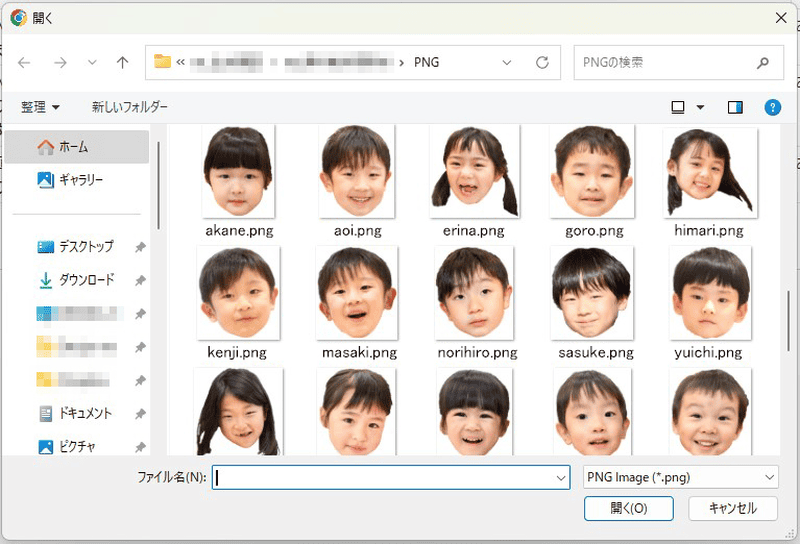Click the Chrome icon in title bar
Viewport: 800px width, 544px height.
pos(18,18)
